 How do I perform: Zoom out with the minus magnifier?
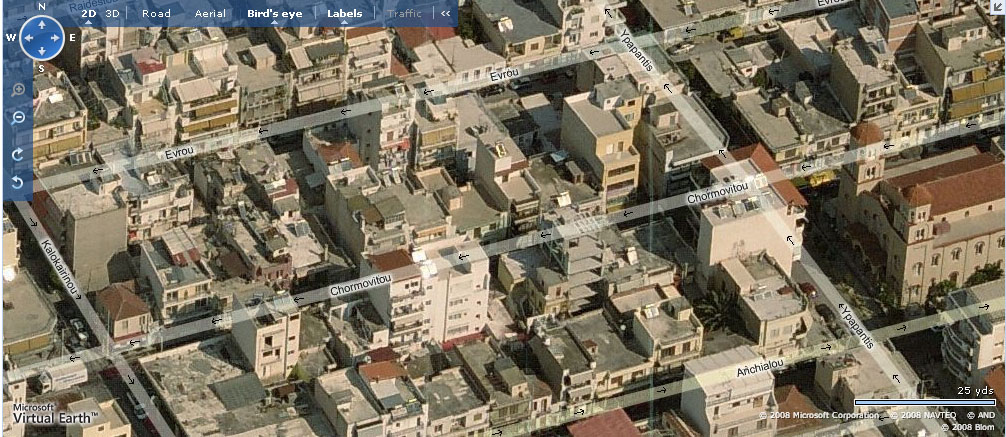[18, 118]
